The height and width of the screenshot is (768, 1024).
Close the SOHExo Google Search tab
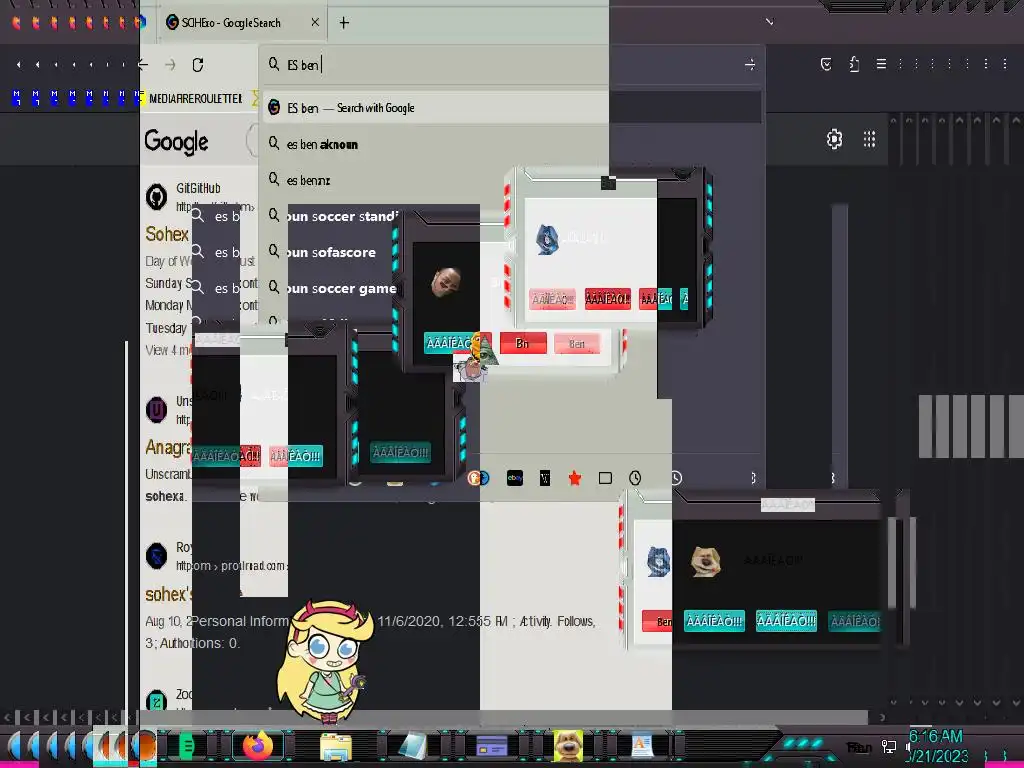click(315, 22)
